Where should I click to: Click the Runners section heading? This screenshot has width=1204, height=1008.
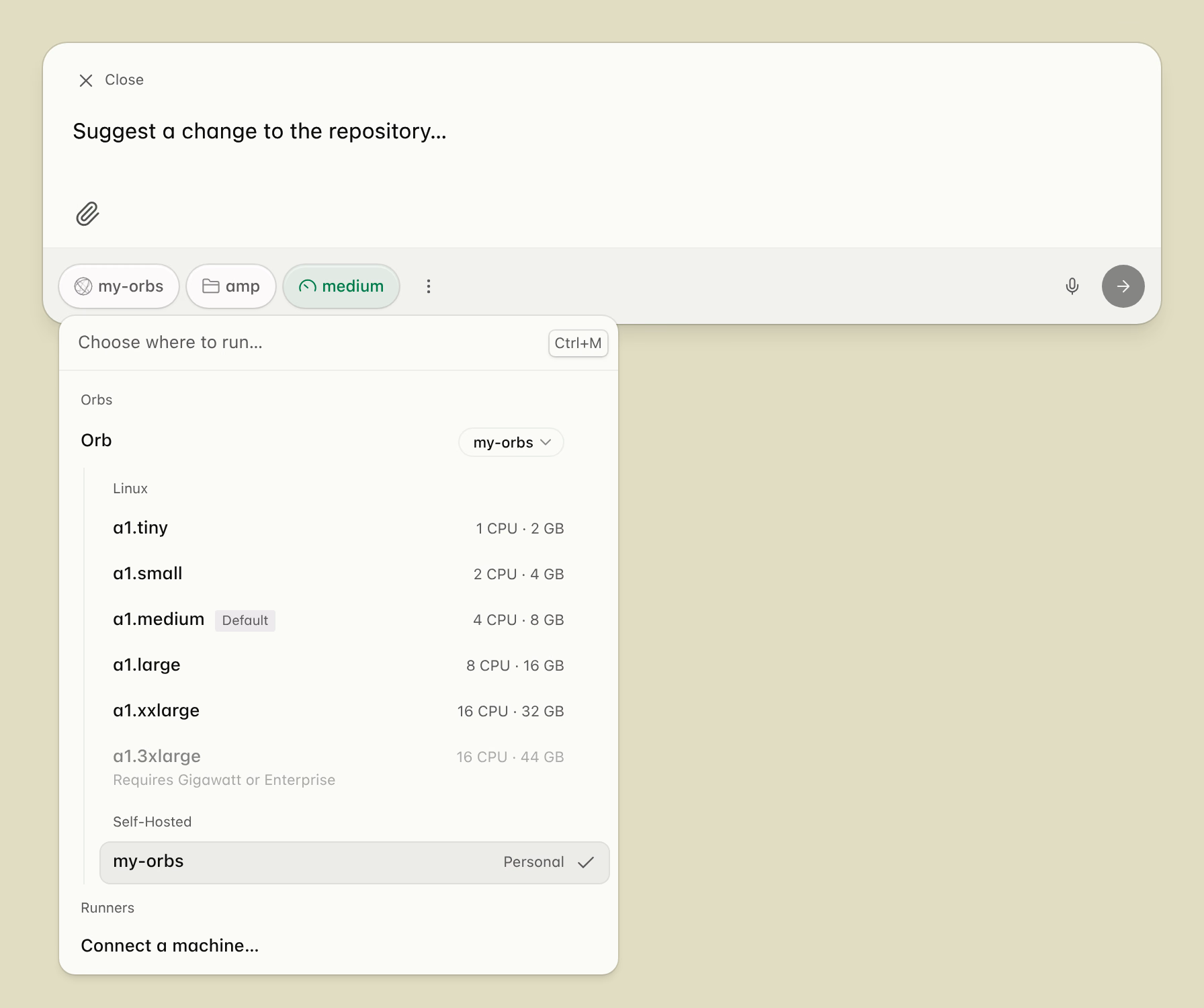point(107,908)
